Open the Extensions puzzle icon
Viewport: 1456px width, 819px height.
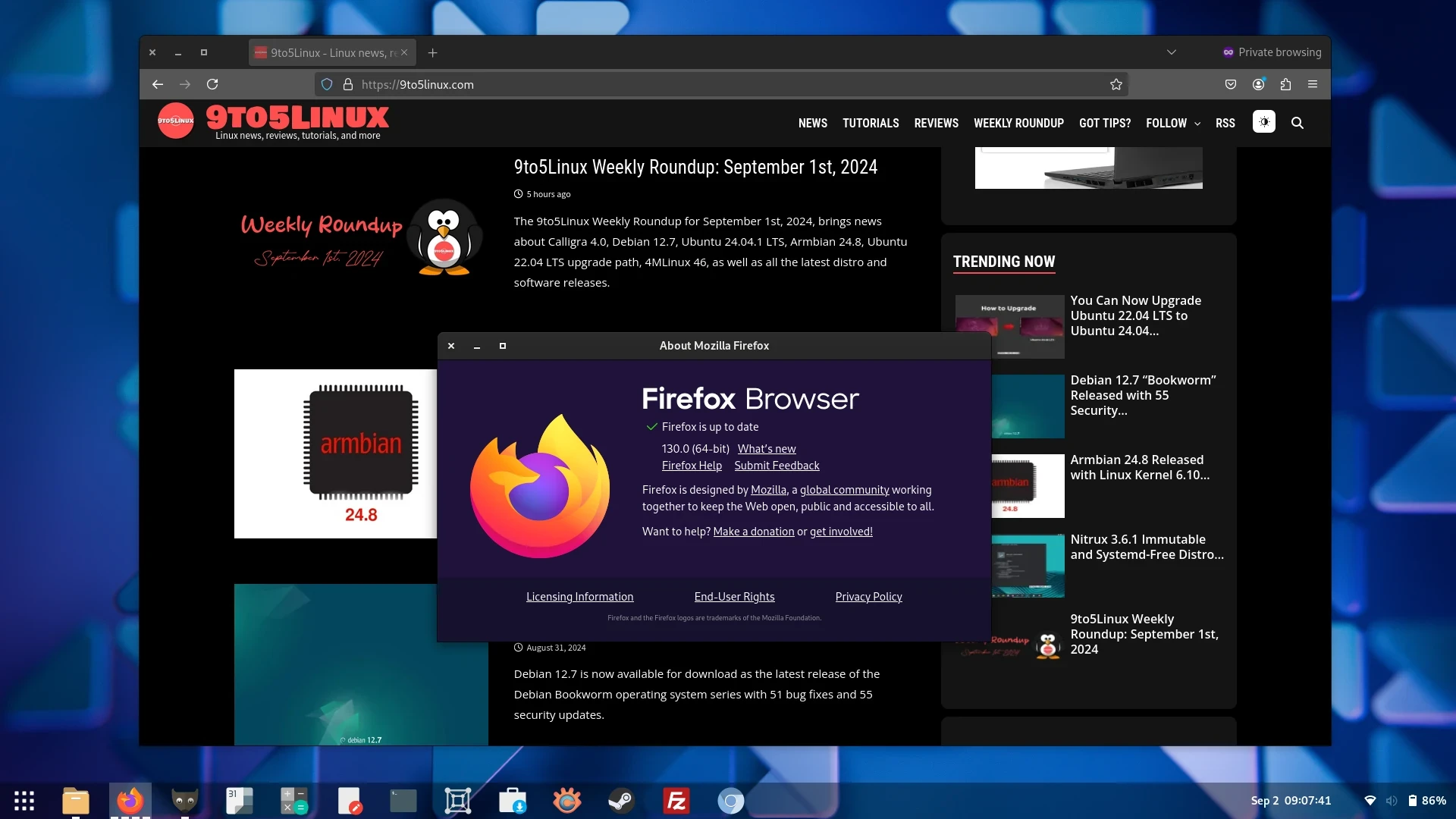click(x=1285, y=84)
